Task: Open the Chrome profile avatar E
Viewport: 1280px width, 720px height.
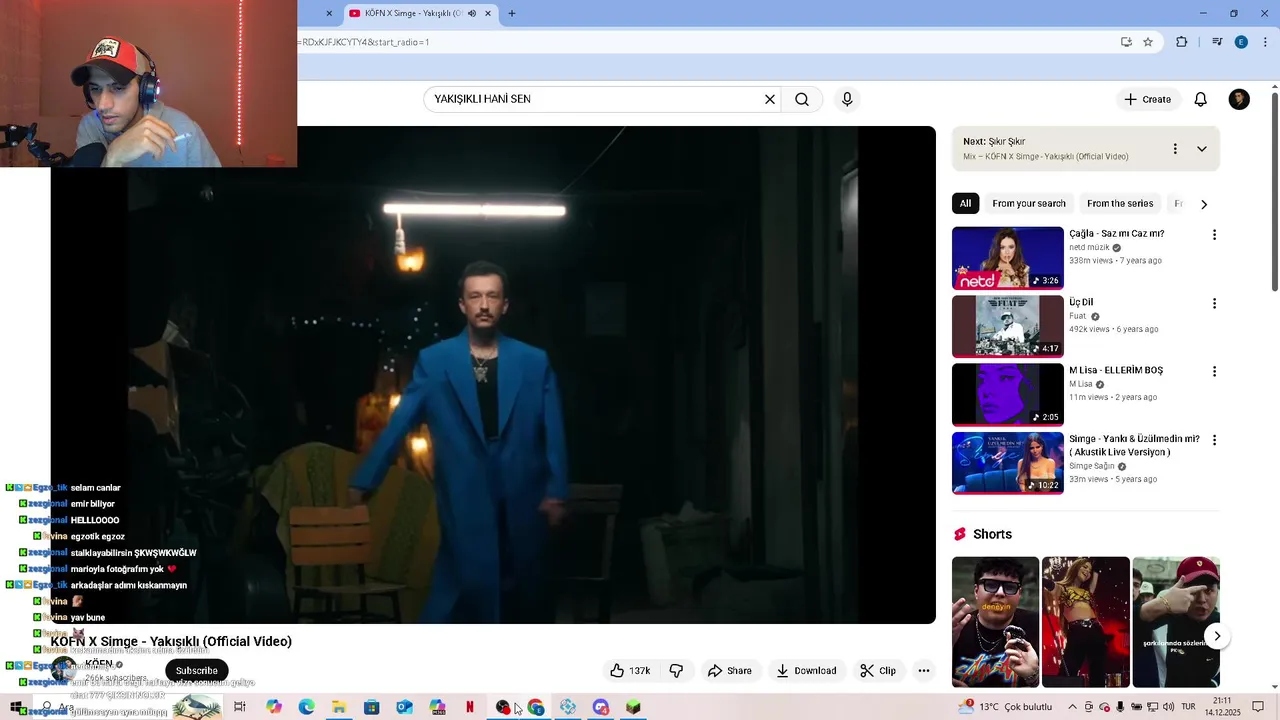Action: click(x=1241, y=42)
